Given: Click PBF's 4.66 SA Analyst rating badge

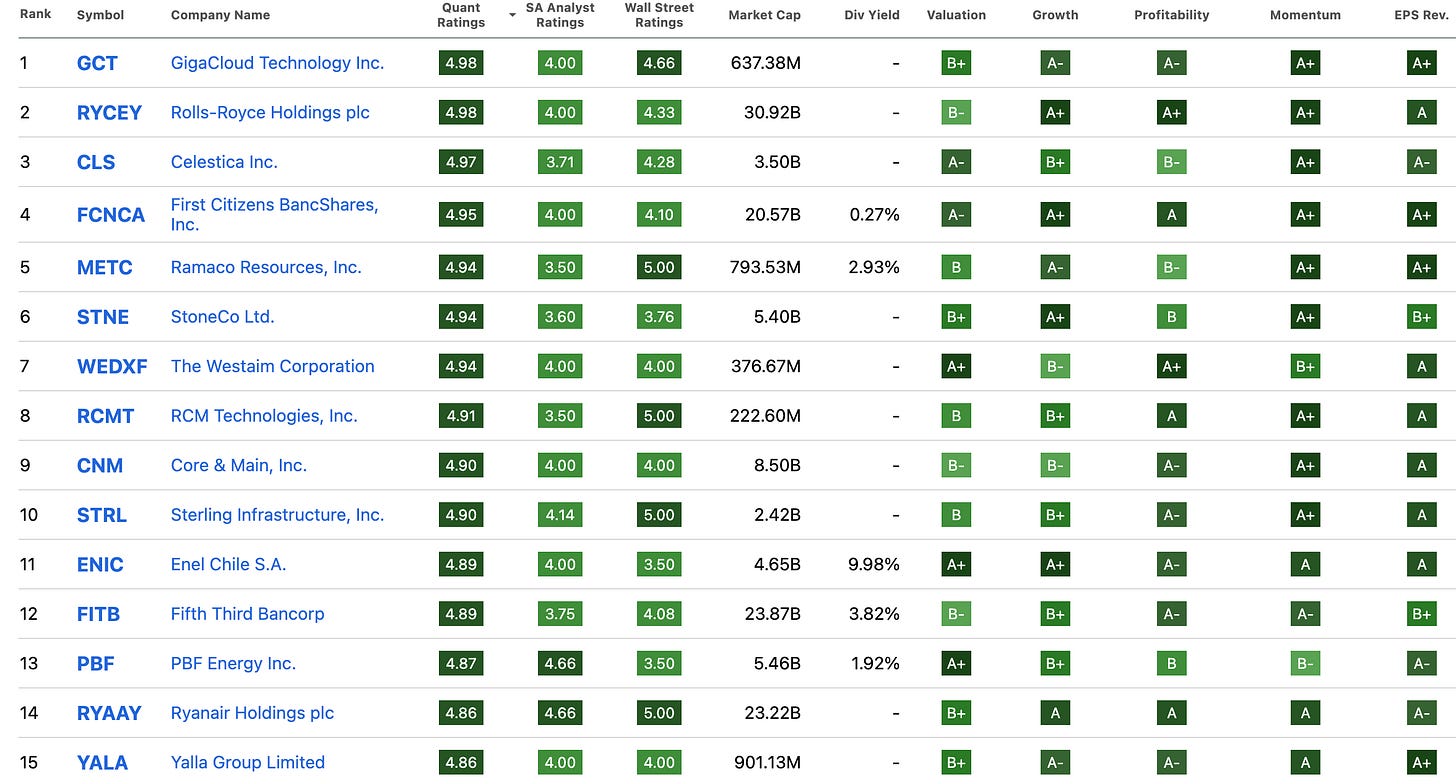Looking at the screenshot, I should click(x=560, y=664).
